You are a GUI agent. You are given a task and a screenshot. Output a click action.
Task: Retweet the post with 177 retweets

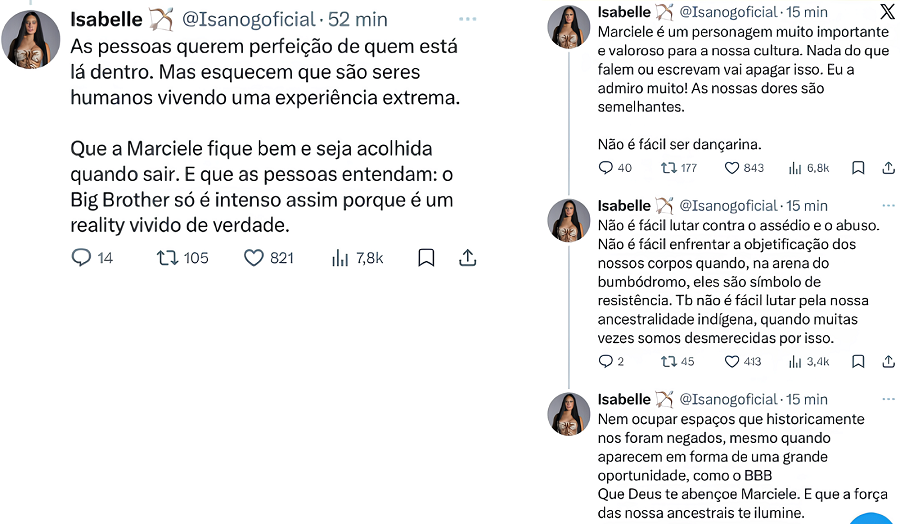click(668, 168)
